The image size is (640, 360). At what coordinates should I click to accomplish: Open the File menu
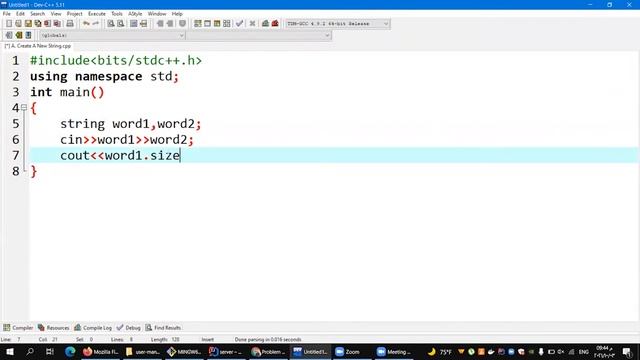point(7,14)
